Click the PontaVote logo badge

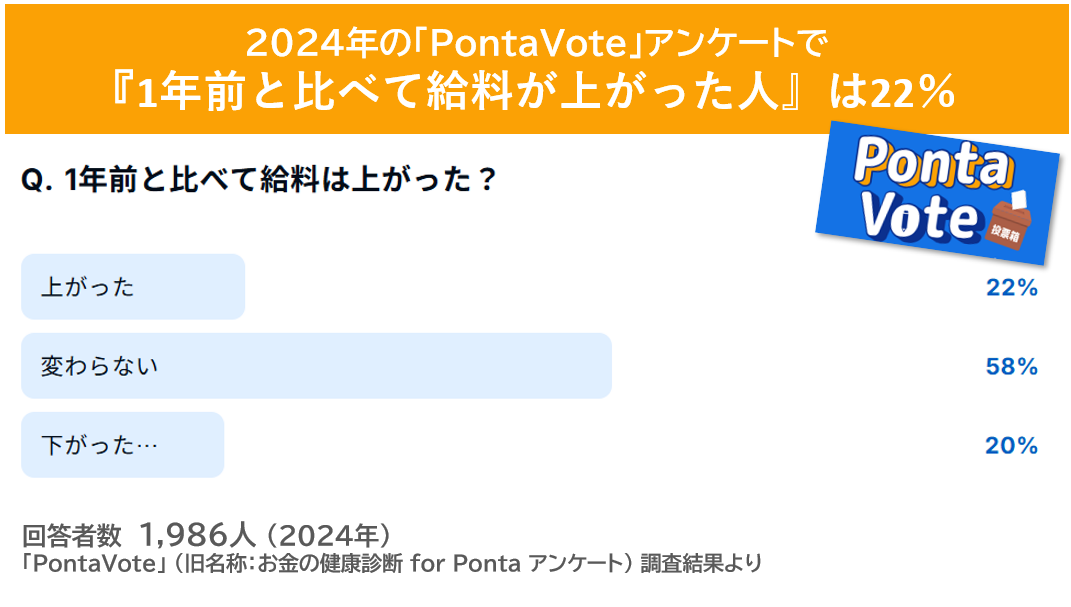point(938,193)
